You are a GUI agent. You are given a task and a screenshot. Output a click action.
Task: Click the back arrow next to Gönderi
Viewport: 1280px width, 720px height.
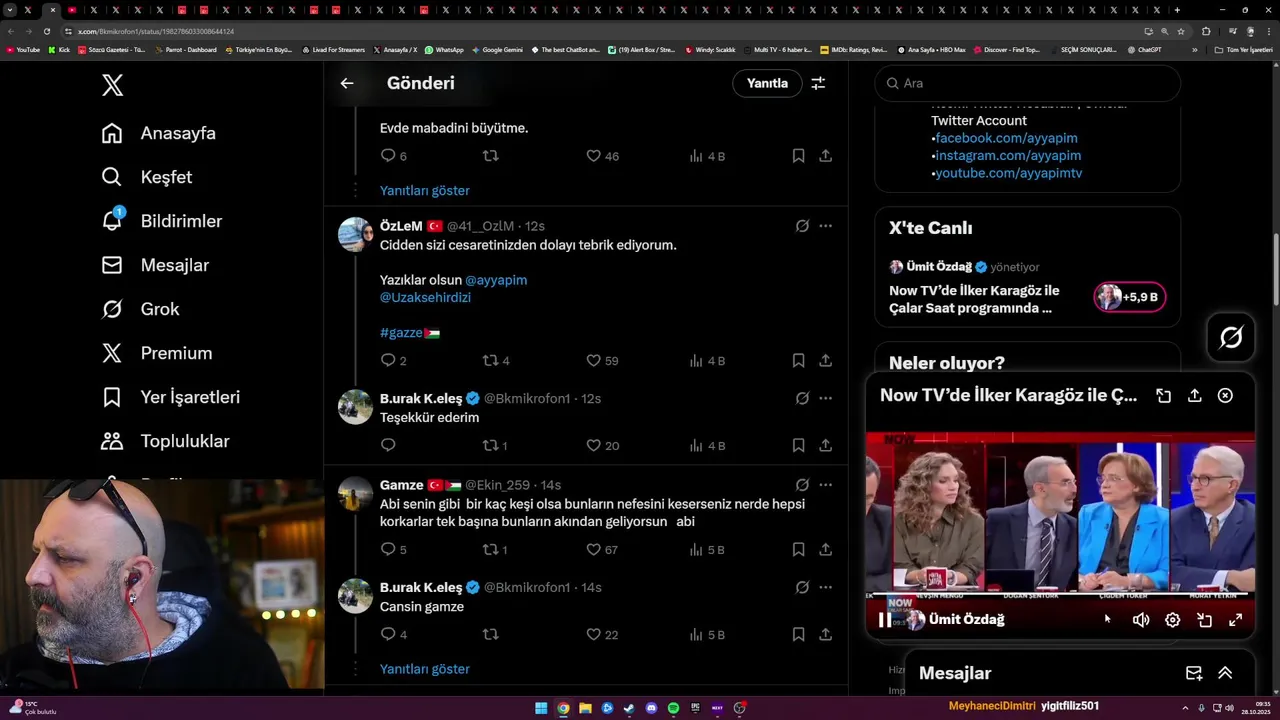click(x=347, y=83)
